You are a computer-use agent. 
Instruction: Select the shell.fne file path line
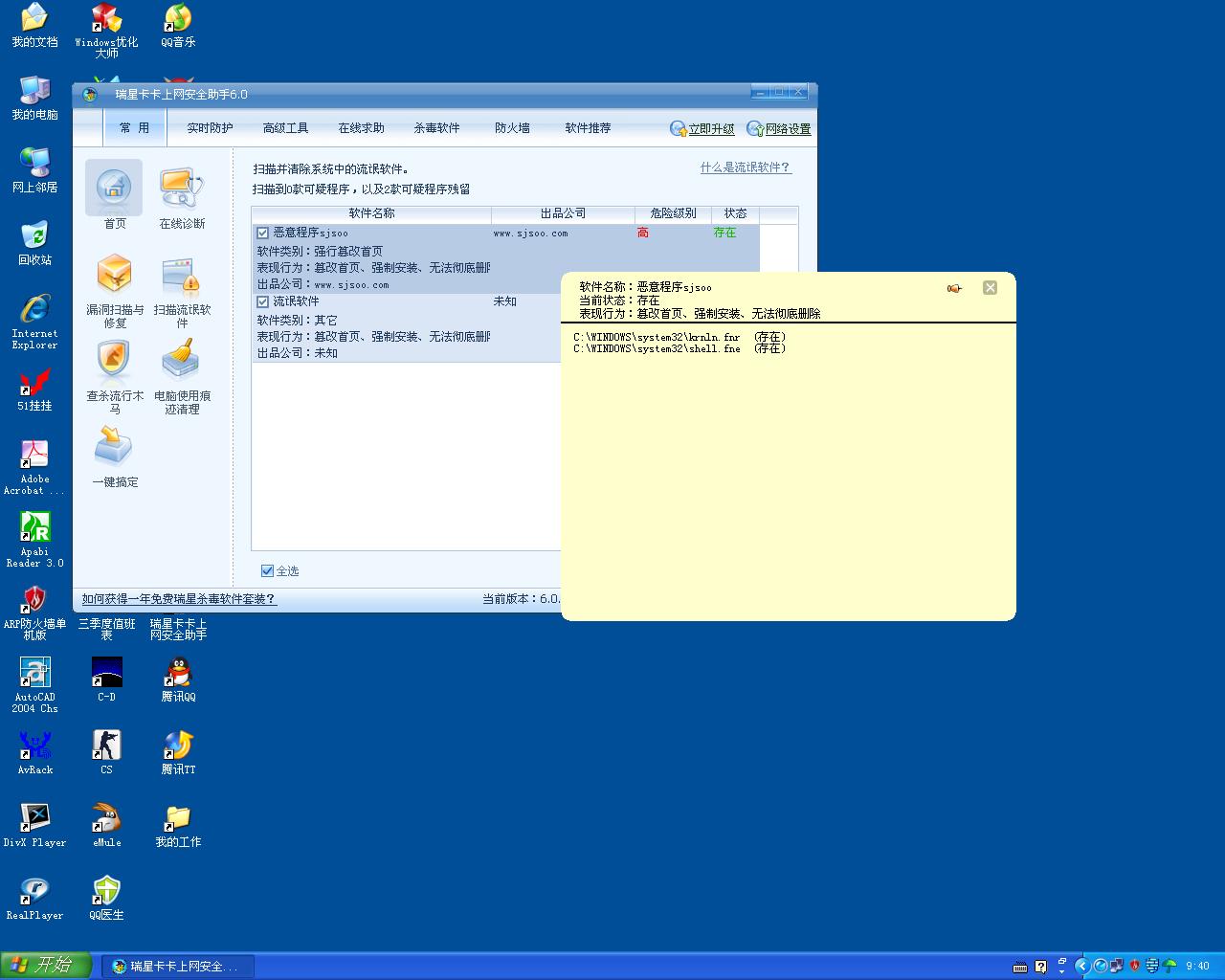point(679,348)
